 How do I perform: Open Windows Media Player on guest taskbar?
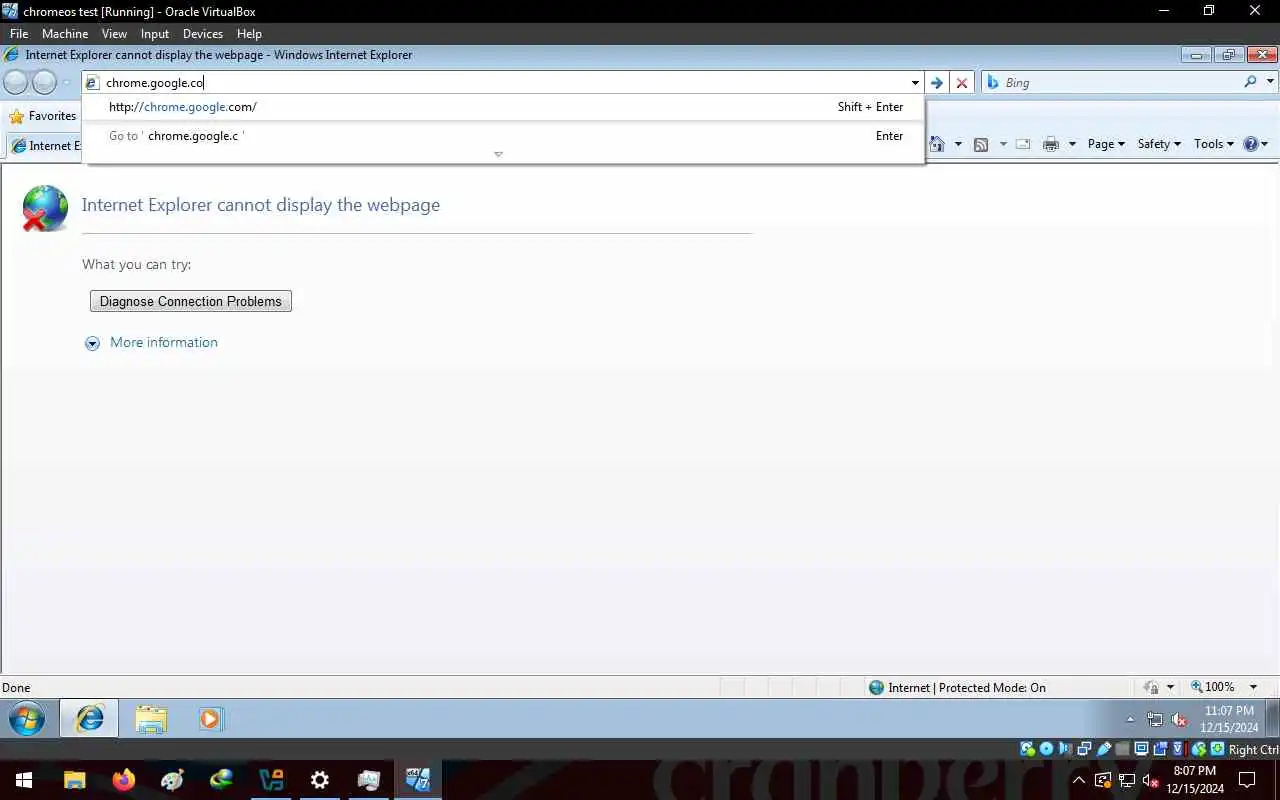pyautogui.click(x=211, y=719)
